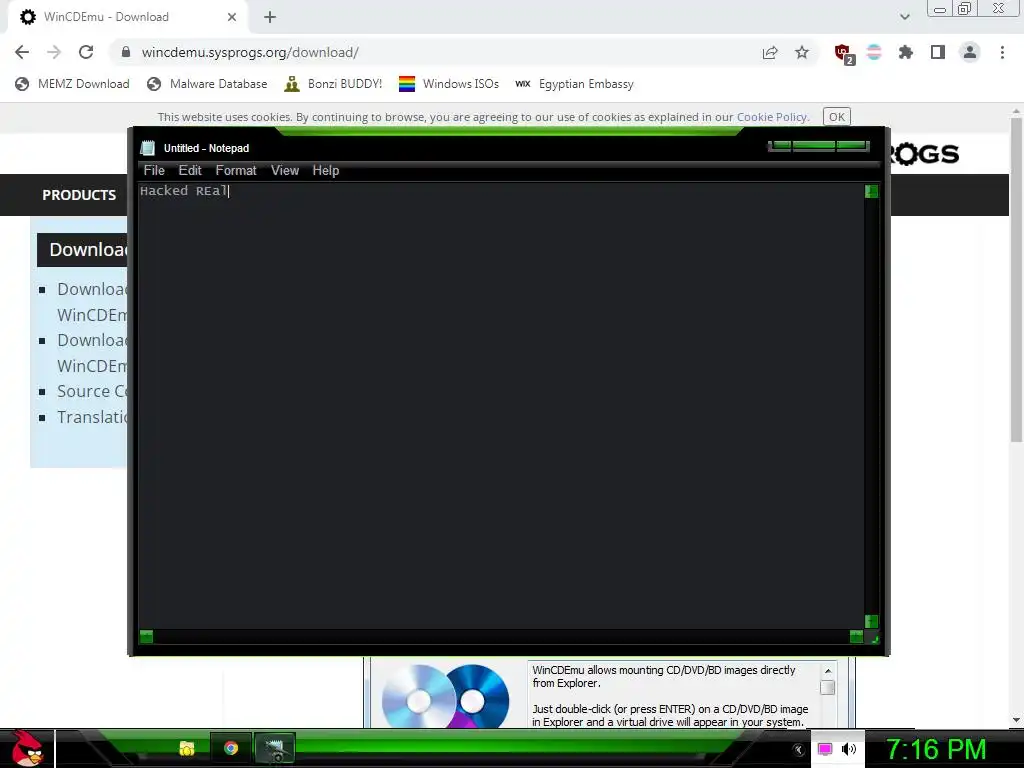
Task: Open the Chrome profile avatar
Action: 970,52
